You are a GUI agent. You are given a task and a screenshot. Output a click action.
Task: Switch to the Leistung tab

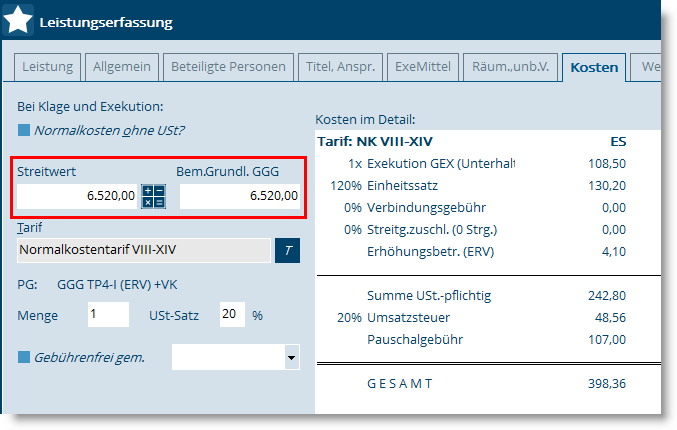tap(47, 67)
